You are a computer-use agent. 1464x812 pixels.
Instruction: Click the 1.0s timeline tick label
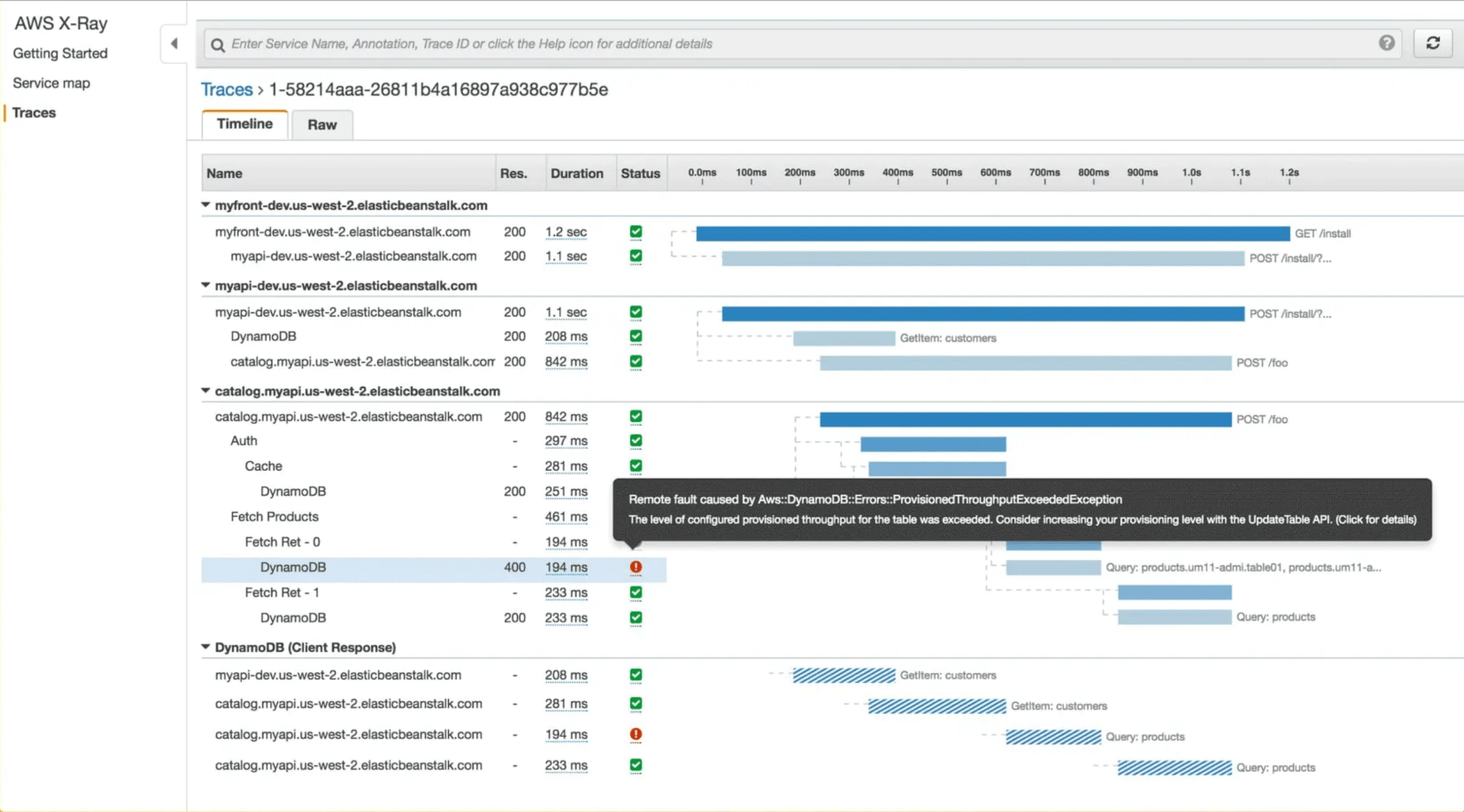[1191, 173]
